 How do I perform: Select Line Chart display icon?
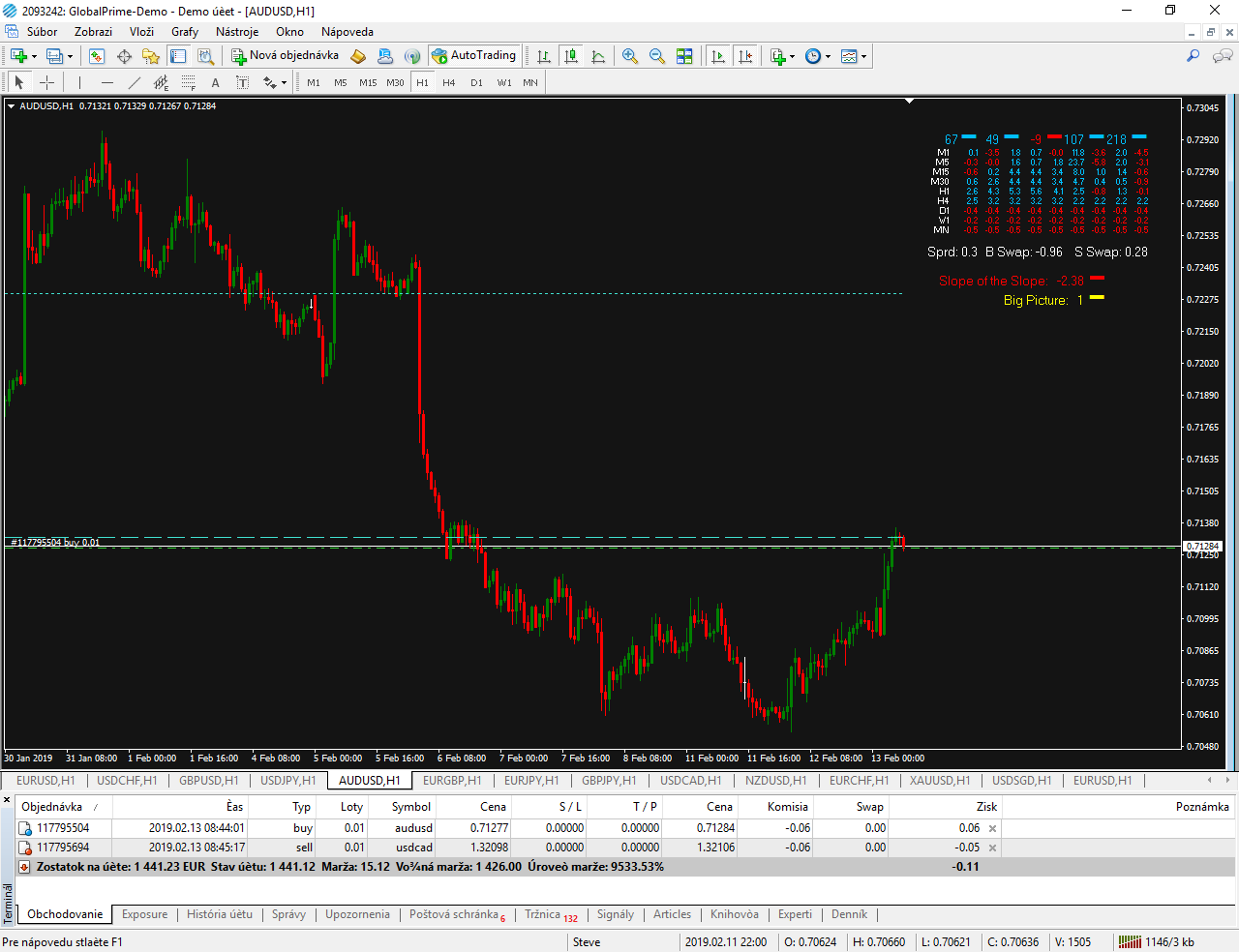click(x=598, y=56)
